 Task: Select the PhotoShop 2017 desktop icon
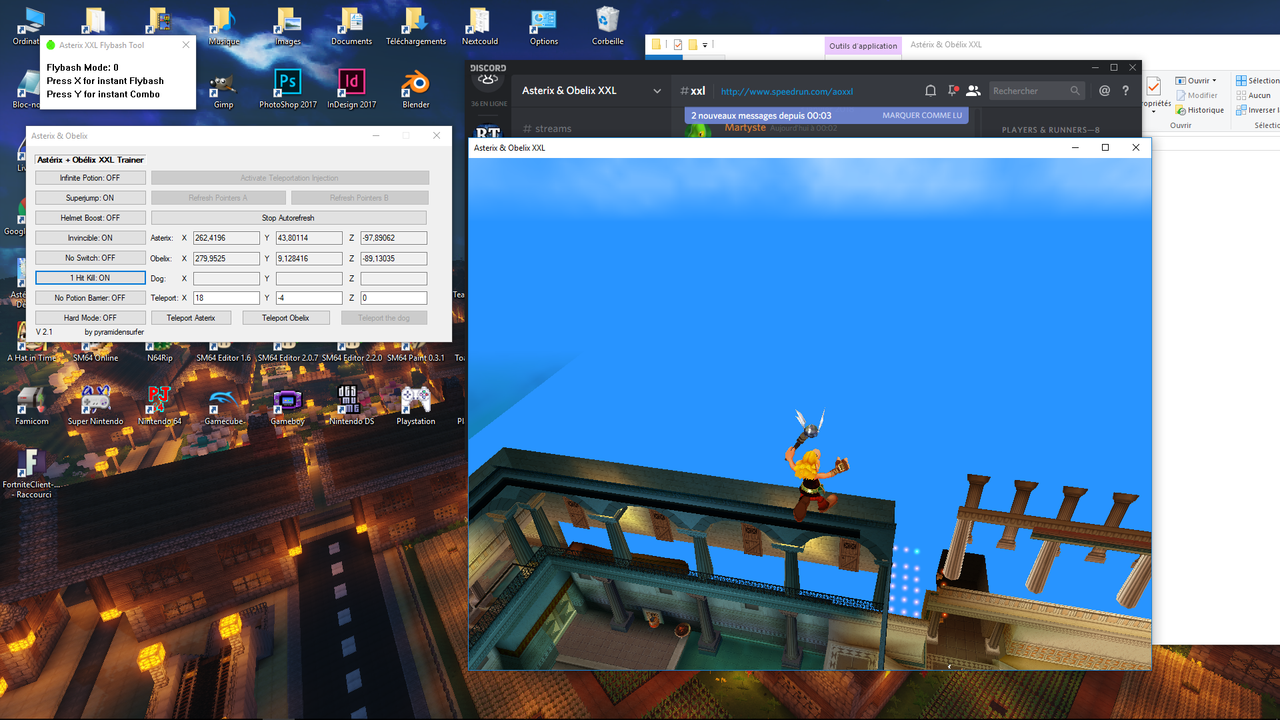coord(287,90)
